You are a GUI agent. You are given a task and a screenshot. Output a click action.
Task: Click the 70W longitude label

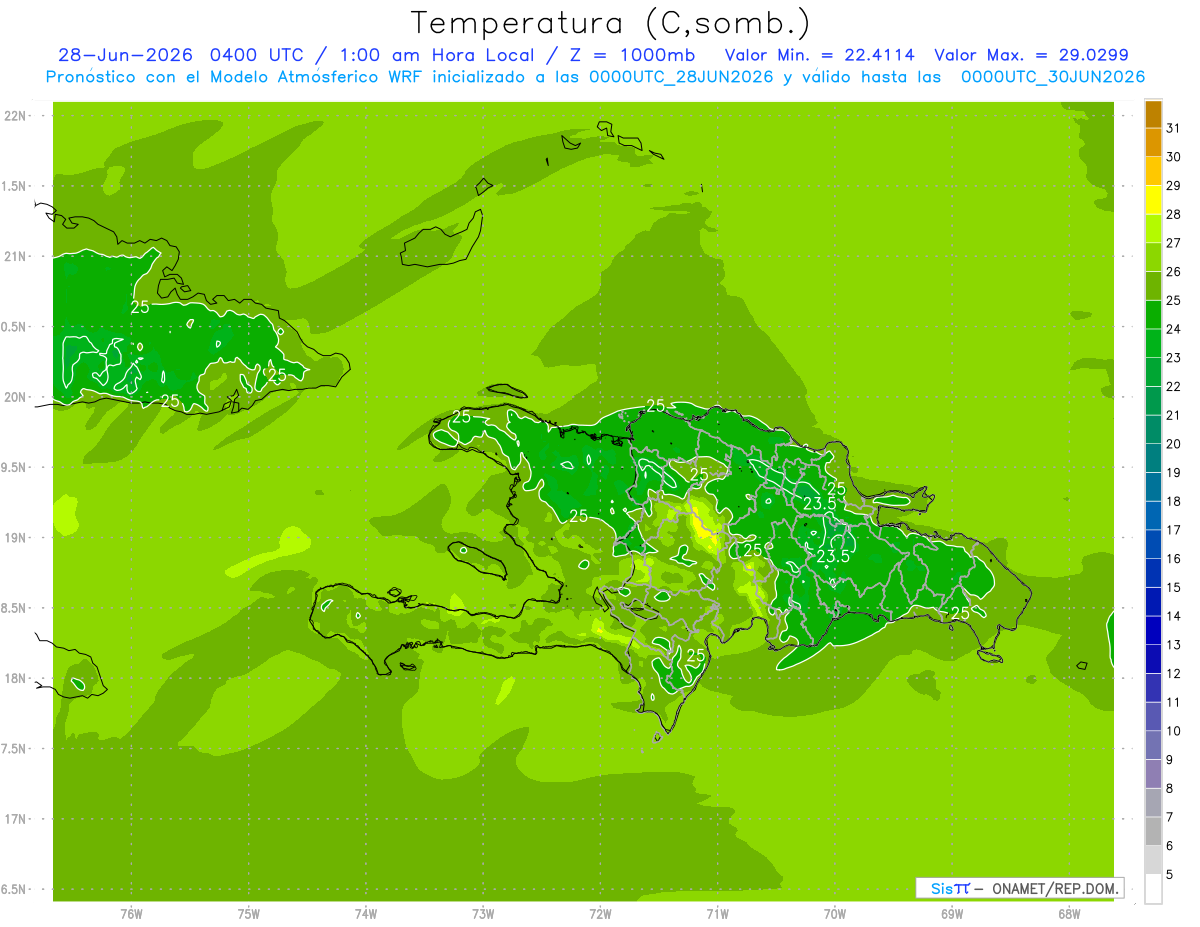tap(835, 913)
